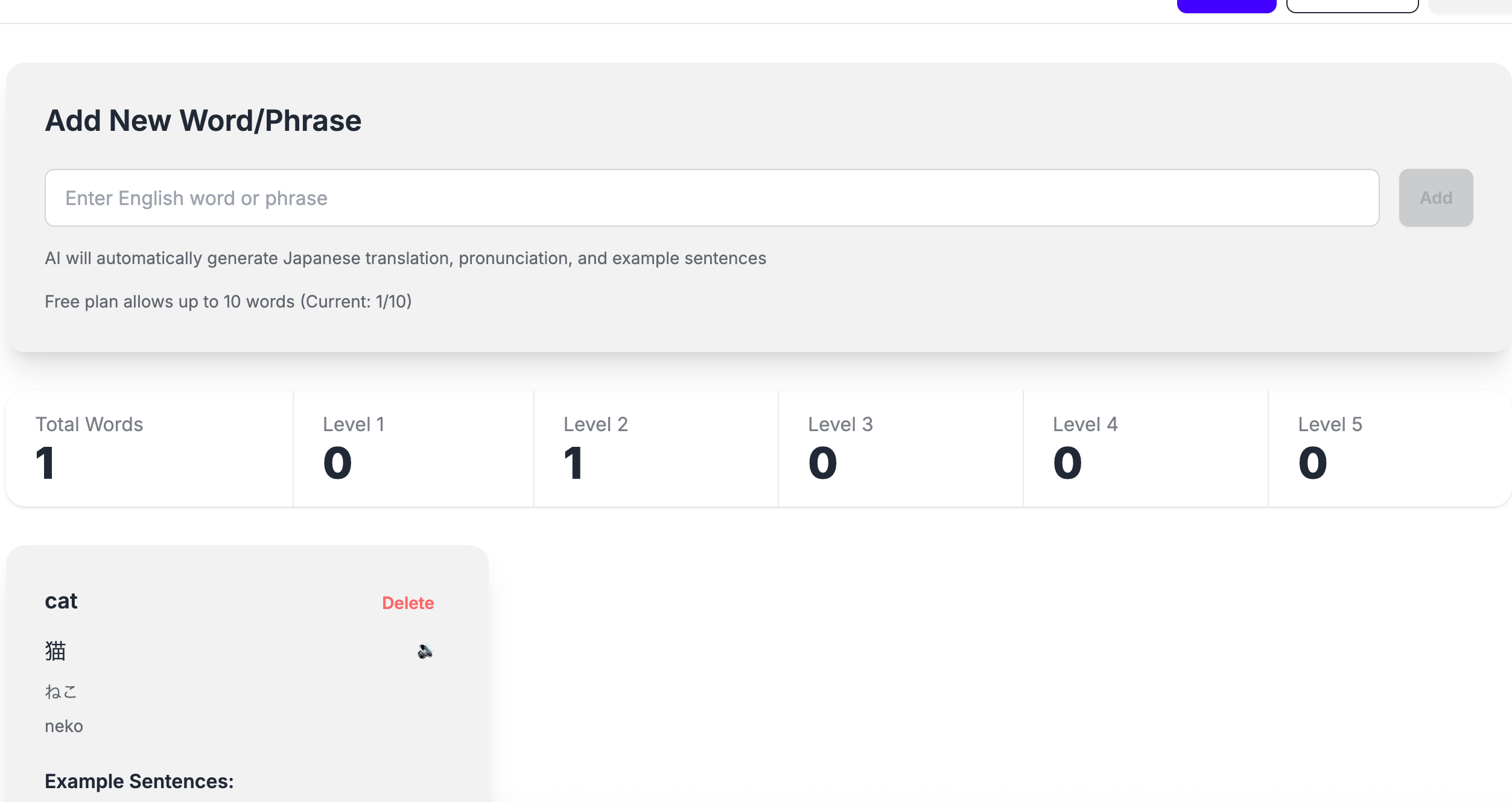Select the Total Words stat card
The image size is (1512, 802).
[x=150, y=449]
